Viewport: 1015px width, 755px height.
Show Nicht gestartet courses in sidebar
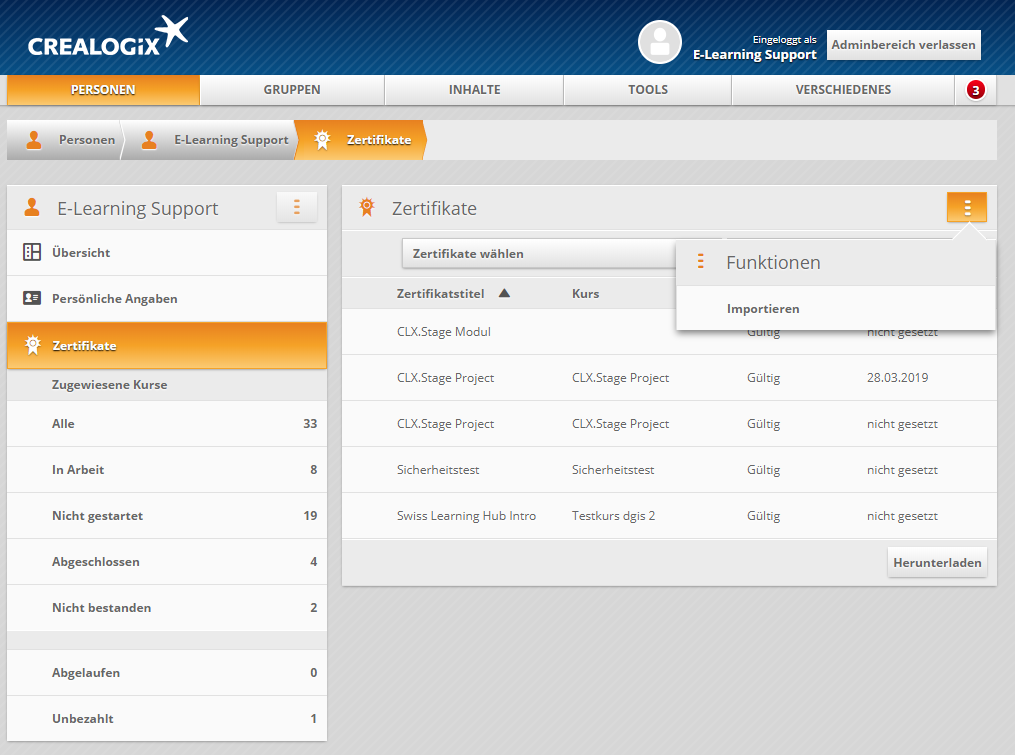pos(97,516)
